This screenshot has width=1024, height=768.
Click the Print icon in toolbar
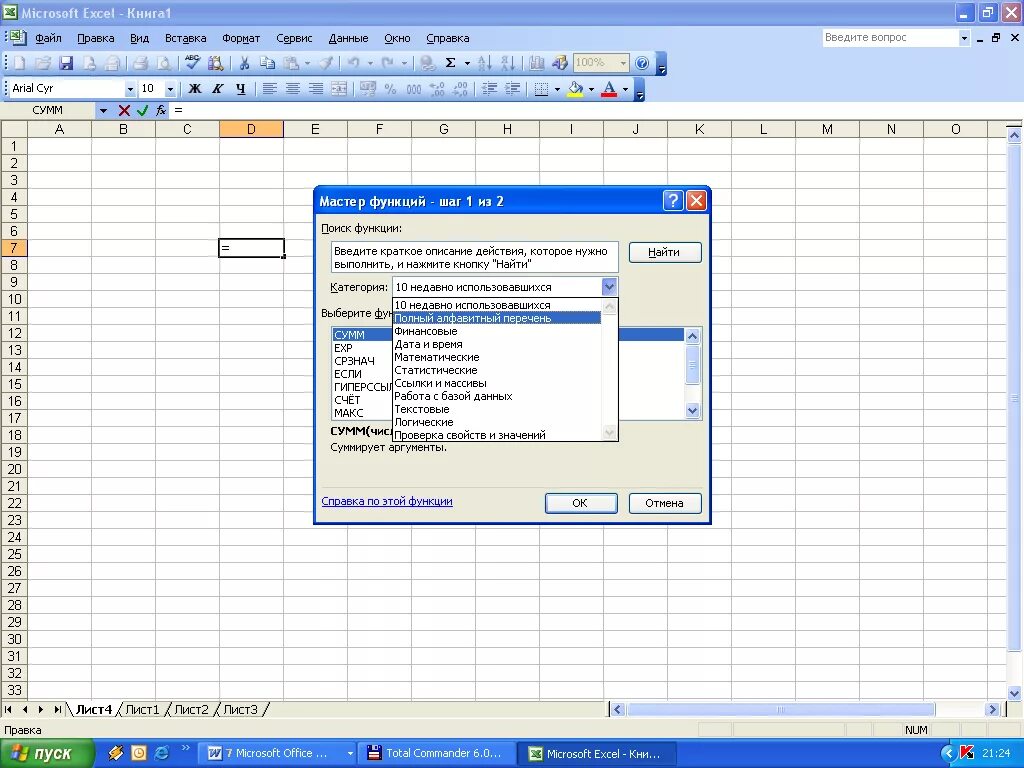point(140,63)
